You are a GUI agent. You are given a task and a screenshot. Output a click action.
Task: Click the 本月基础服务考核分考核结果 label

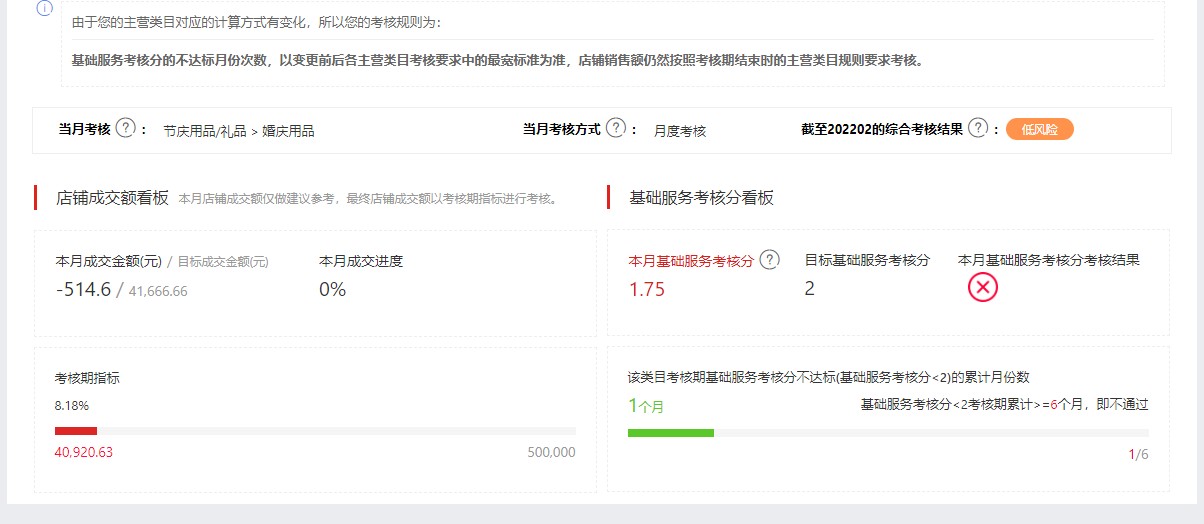1049,260
